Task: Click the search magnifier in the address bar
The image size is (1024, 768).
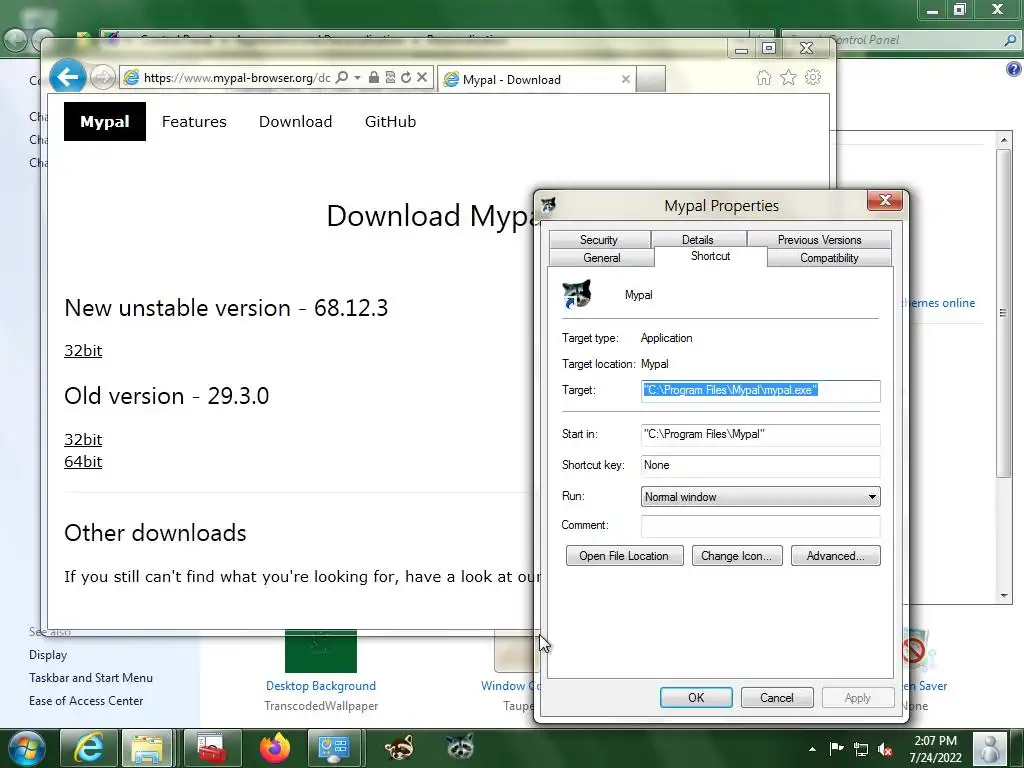Action: (x=342, y=78)
